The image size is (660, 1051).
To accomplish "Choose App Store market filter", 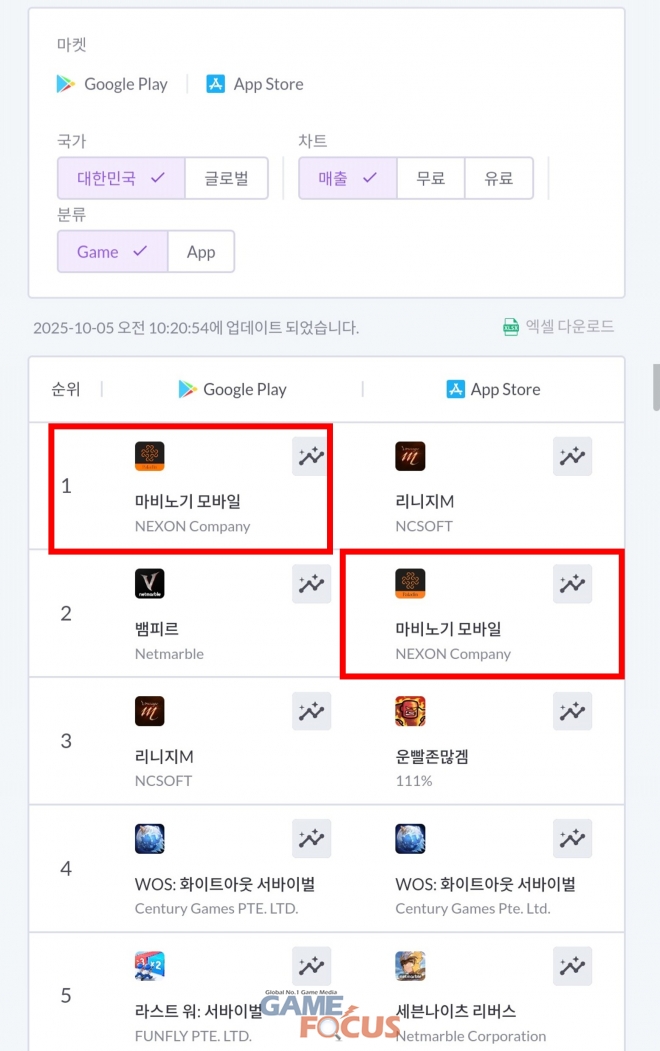I will (x=255, y=84).
